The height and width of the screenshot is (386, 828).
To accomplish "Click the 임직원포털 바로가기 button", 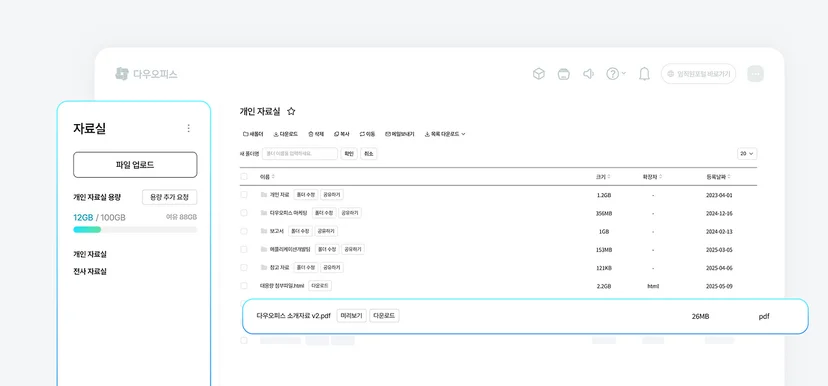I will click(698, 74).
